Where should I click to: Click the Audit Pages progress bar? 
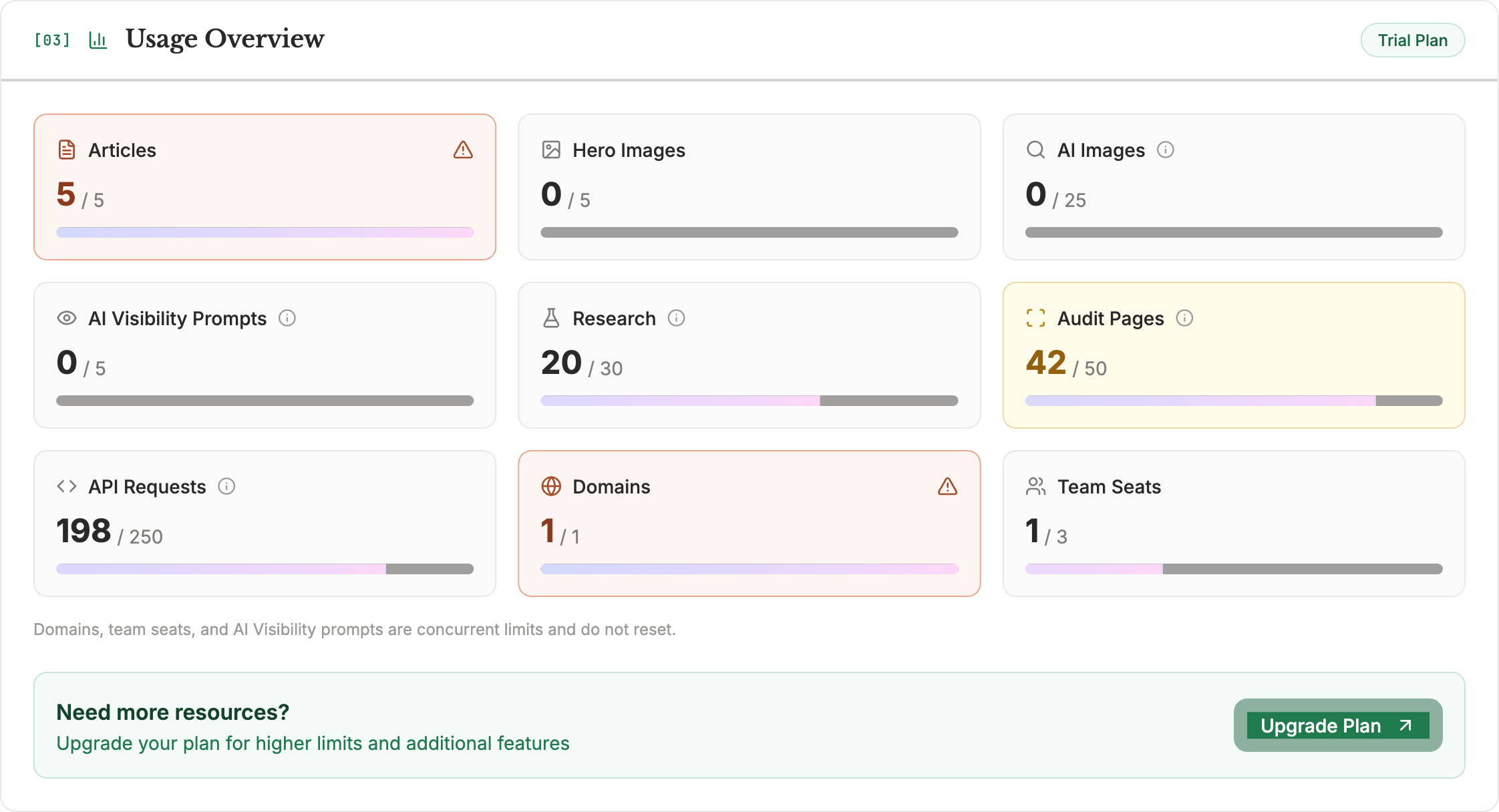coord(1234,401)
